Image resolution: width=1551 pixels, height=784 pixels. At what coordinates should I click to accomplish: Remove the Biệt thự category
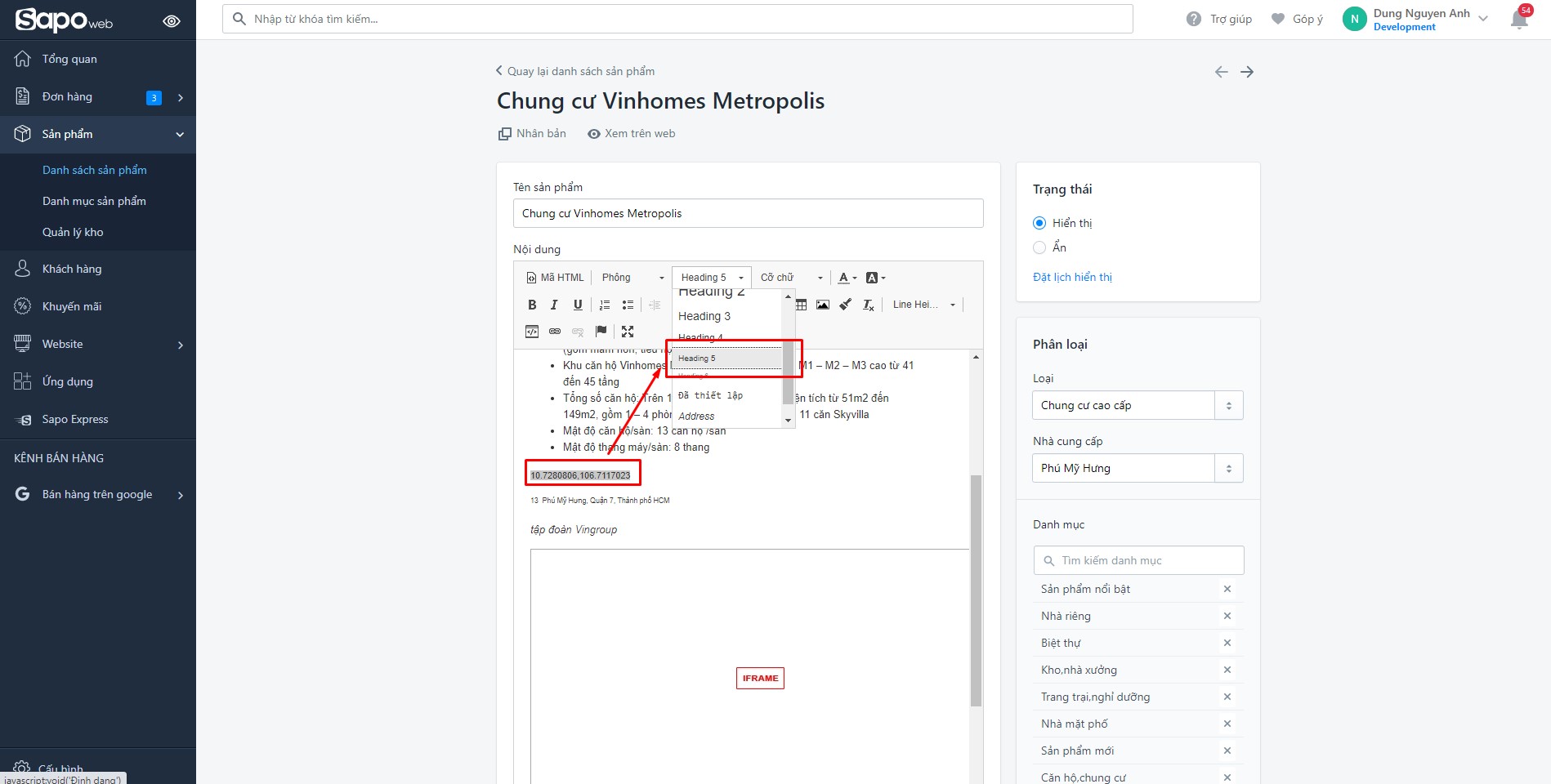(1227, 643)
